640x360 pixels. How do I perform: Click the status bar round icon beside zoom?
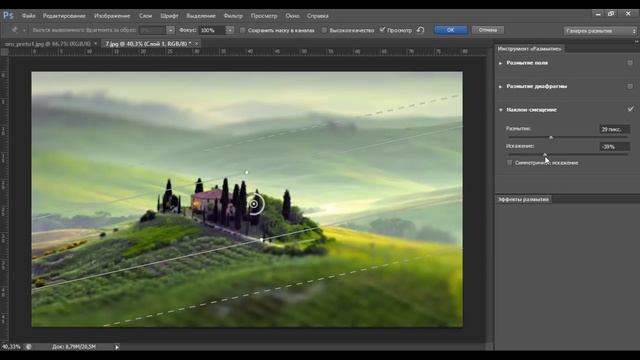click(x=29, y=347)
